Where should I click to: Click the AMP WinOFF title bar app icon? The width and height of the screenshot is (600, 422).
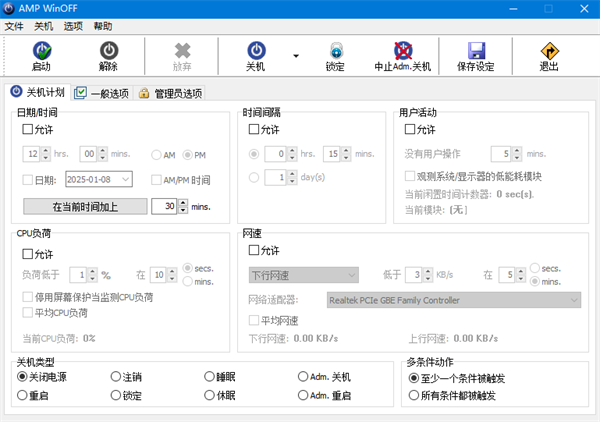[8, 8]
